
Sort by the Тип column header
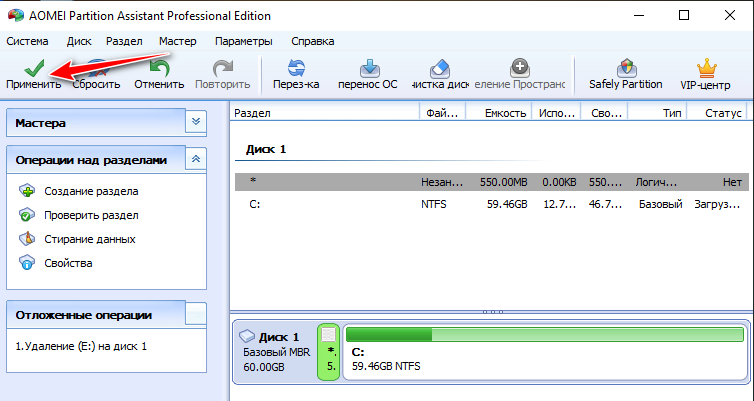click(657, 113)
